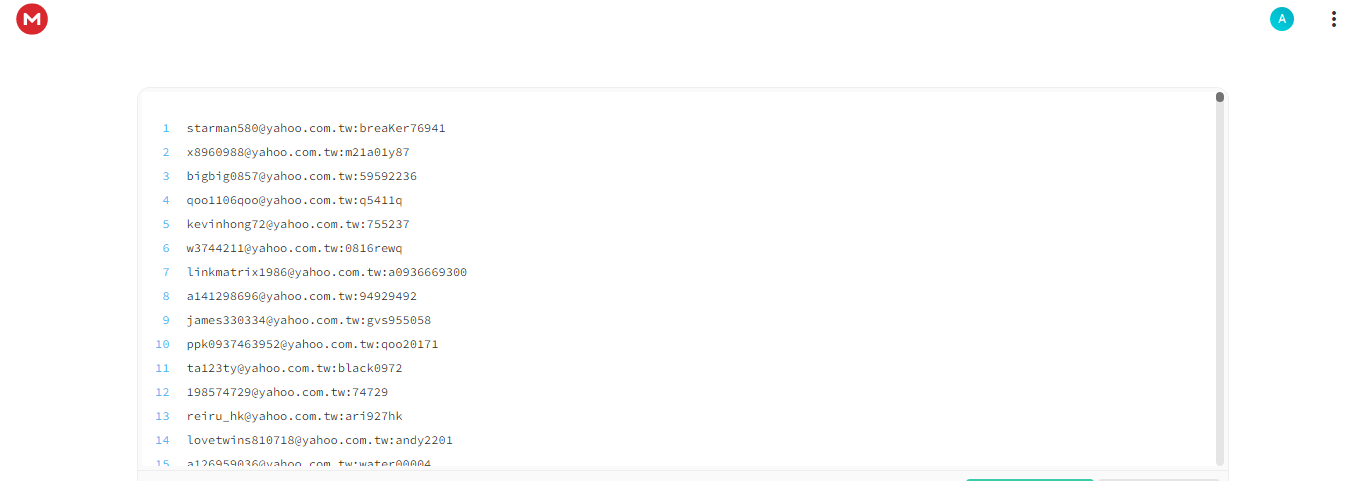1365x481 pixels.
Task: Click line number 10 in the gutter
Action: tap(163, 344)
